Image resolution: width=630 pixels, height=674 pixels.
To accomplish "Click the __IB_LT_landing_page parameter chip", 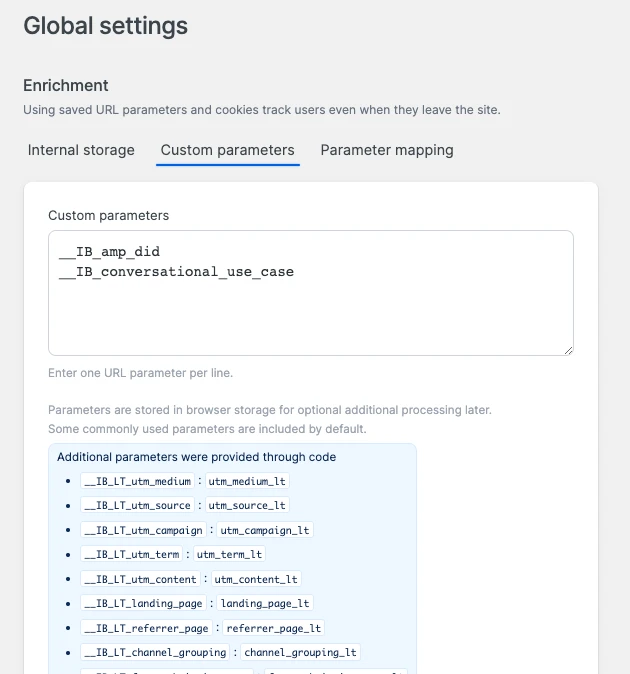I will pos(143,603).
